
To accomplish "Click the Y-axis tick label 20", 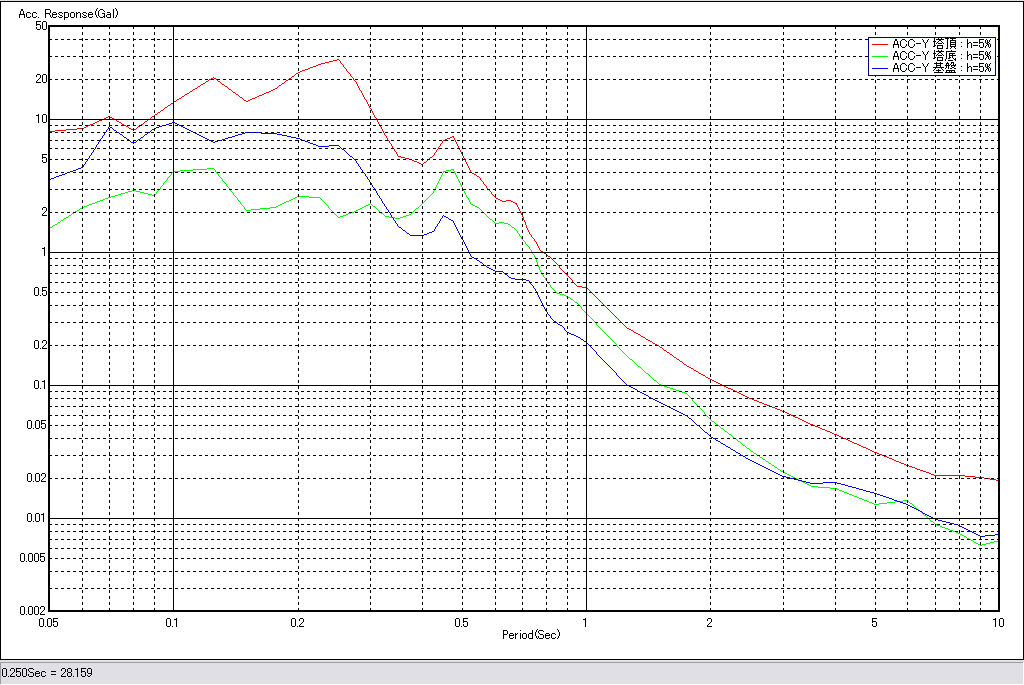I will [41, 79].
